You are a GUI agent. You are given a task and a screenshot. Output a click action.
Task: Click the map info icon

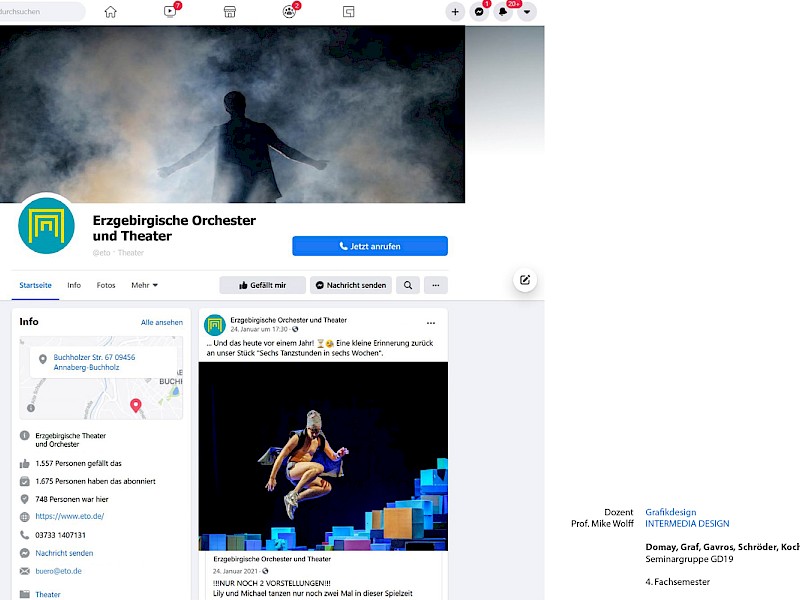[x=31, y=408]
